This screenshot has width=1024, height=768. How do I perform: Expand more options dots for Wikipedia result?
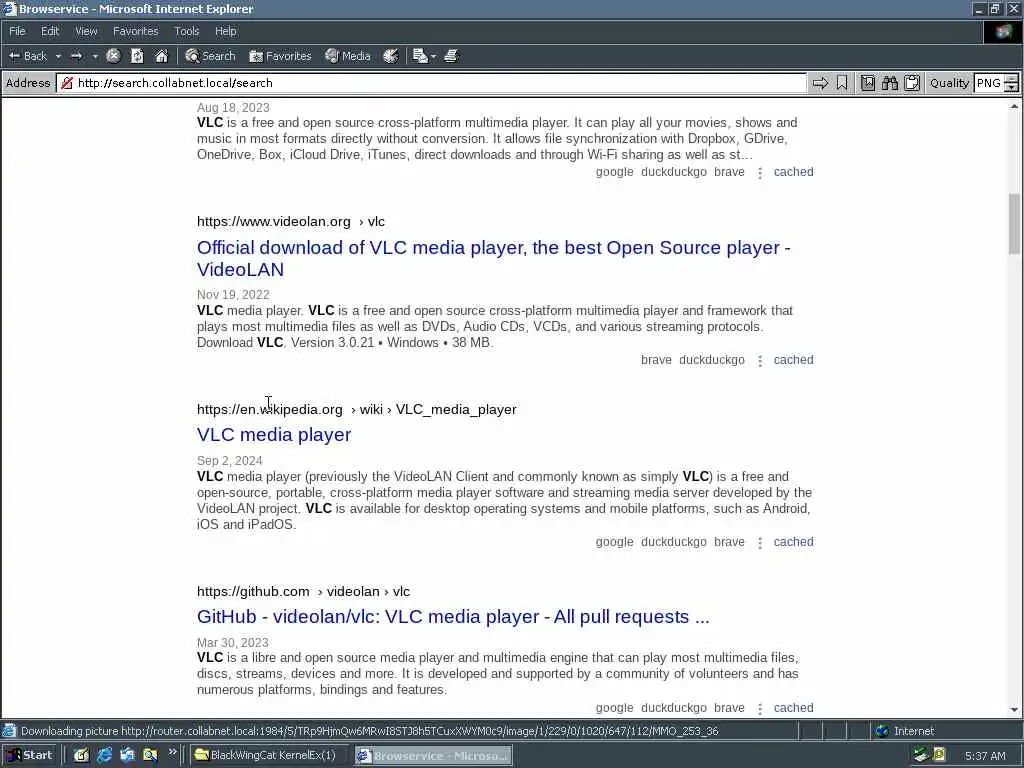[x=760, y=543]
